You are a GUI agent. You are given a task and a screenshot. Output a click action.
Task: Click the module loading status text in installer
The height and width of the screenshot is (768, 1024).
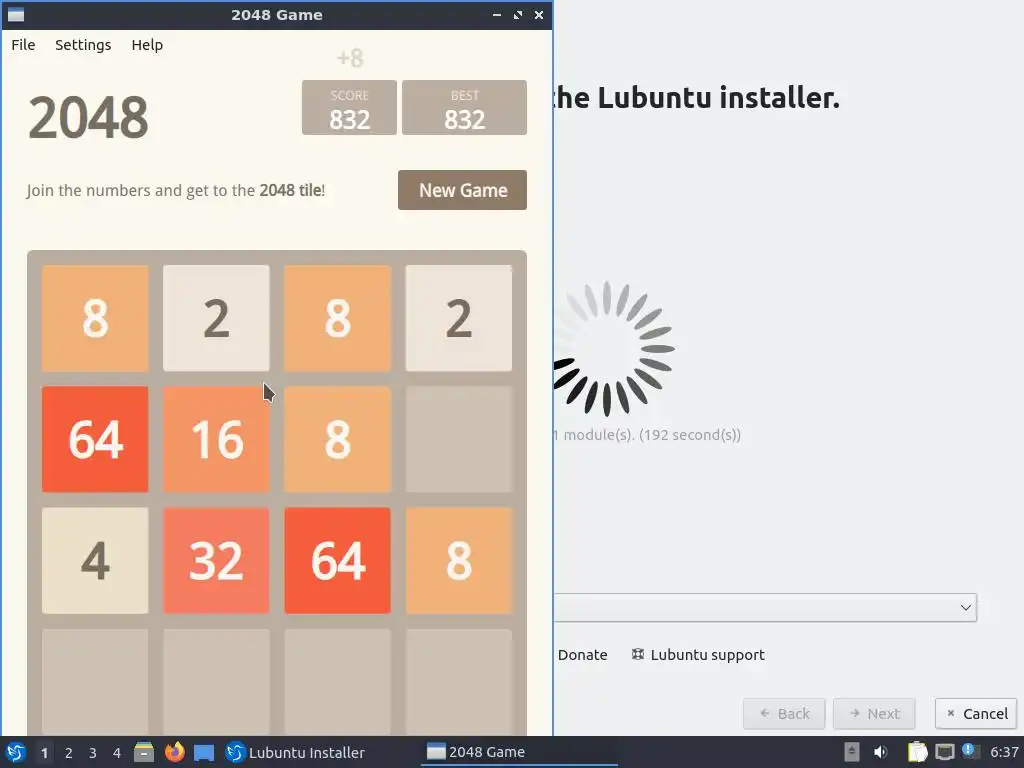[647, 435]
